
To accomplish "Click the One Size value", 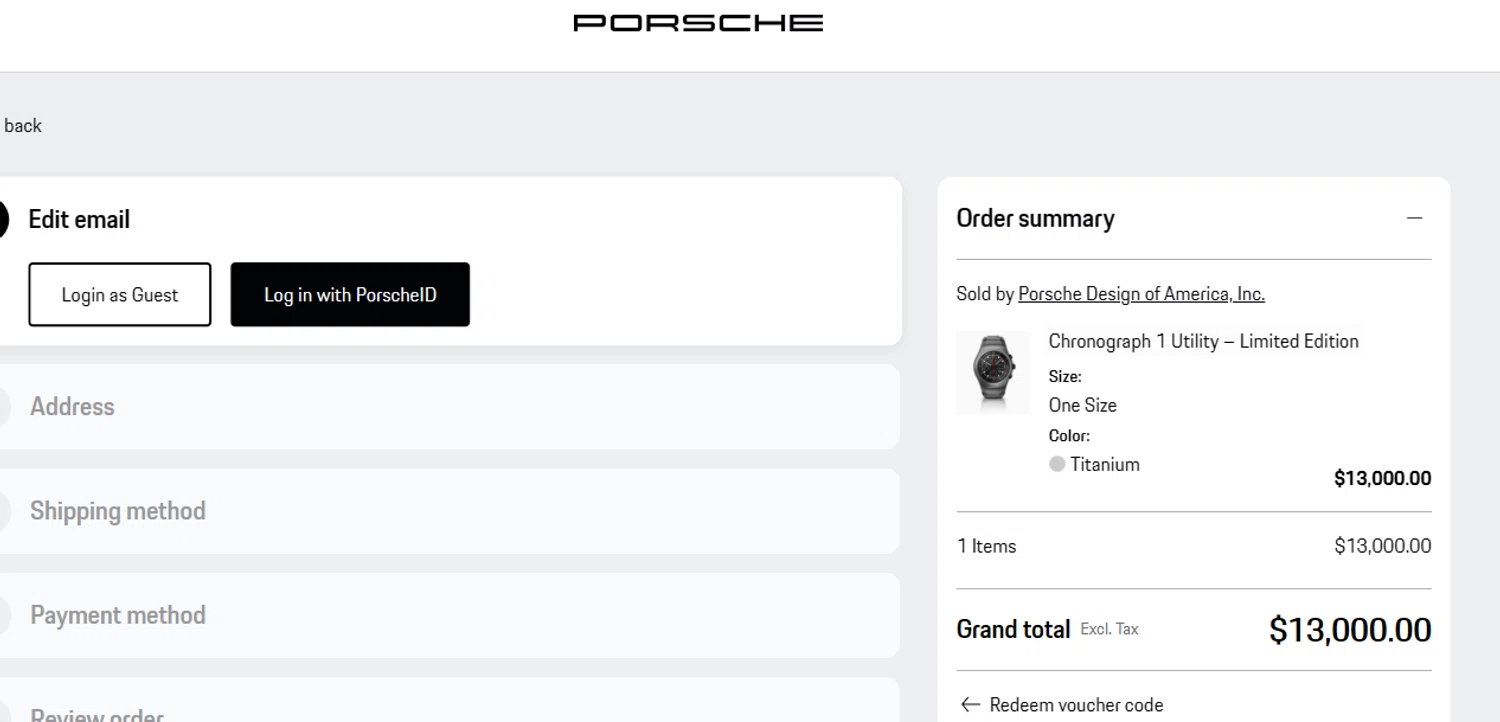I will pyautogui.click(x=1082, y=405).
